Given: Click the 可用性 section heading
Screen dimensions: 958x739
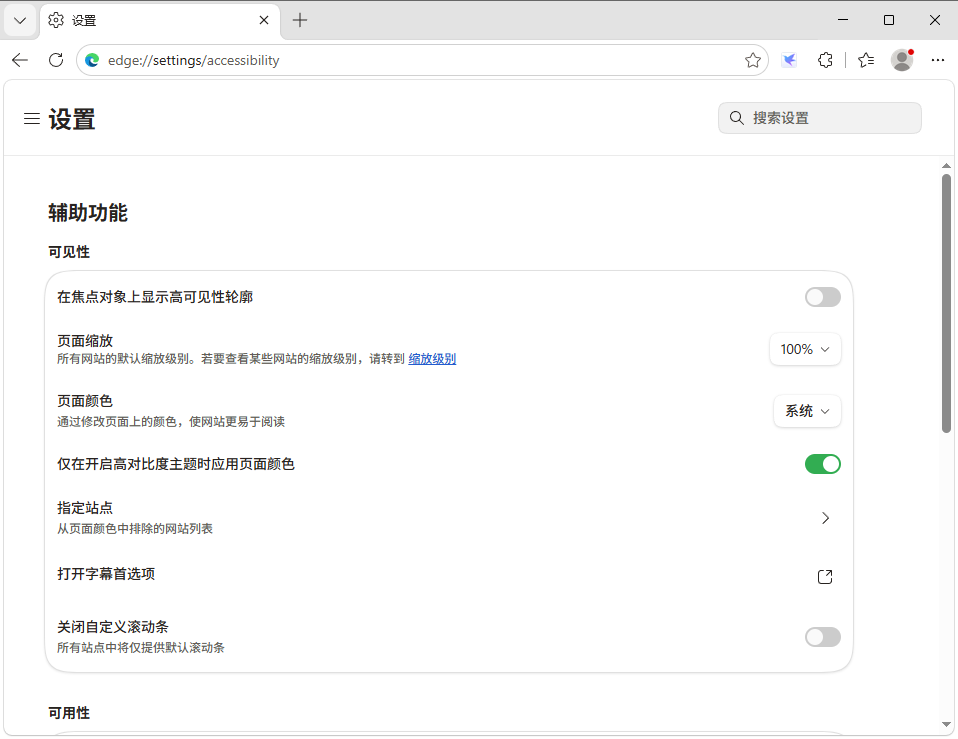Looking at the screenshot, I should point(69,713).
